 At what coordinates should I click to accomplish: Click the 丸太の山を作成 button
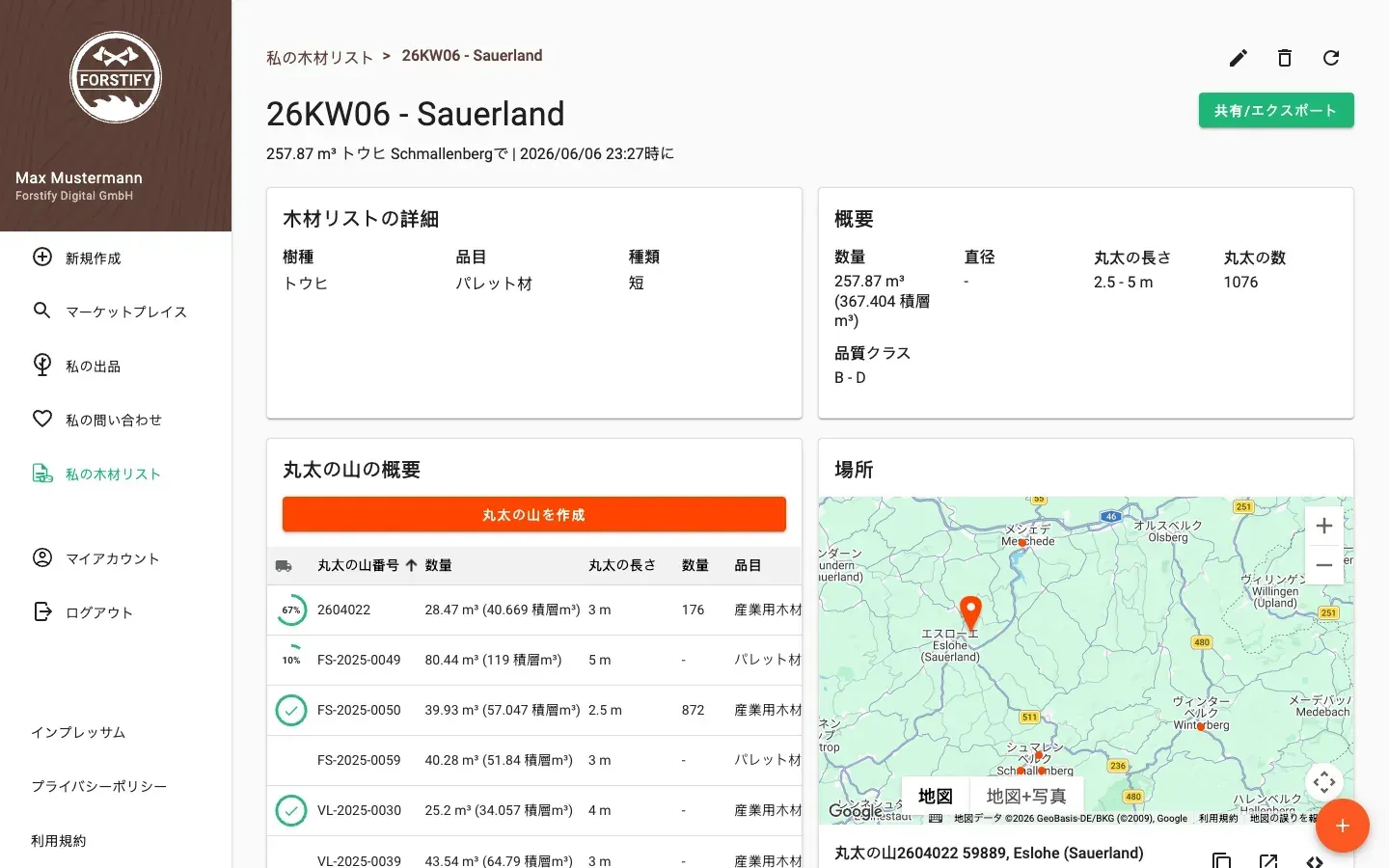pos(534,514)
